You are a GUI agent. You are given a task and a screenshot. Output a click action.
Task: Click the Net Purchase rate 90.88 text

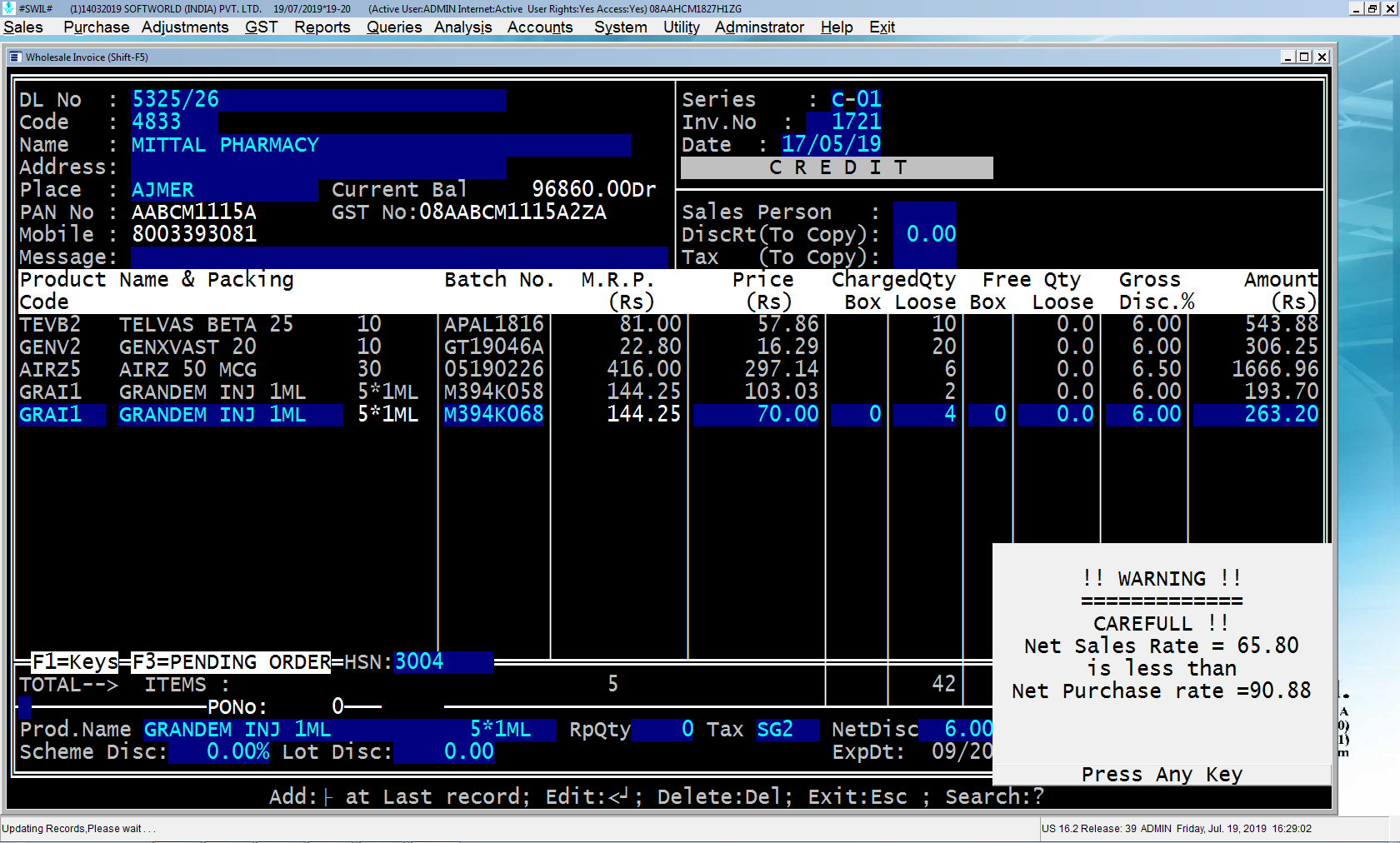[x=1162, y=691]
